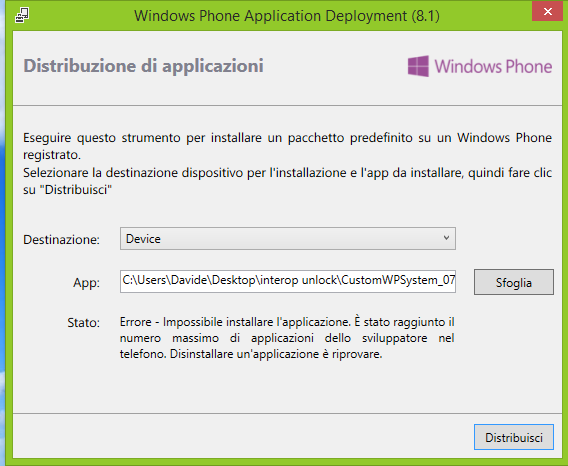Open the Destinazione combo box showing Device
Viewport: 568px width, 466px height.
[x=288, y=238]
